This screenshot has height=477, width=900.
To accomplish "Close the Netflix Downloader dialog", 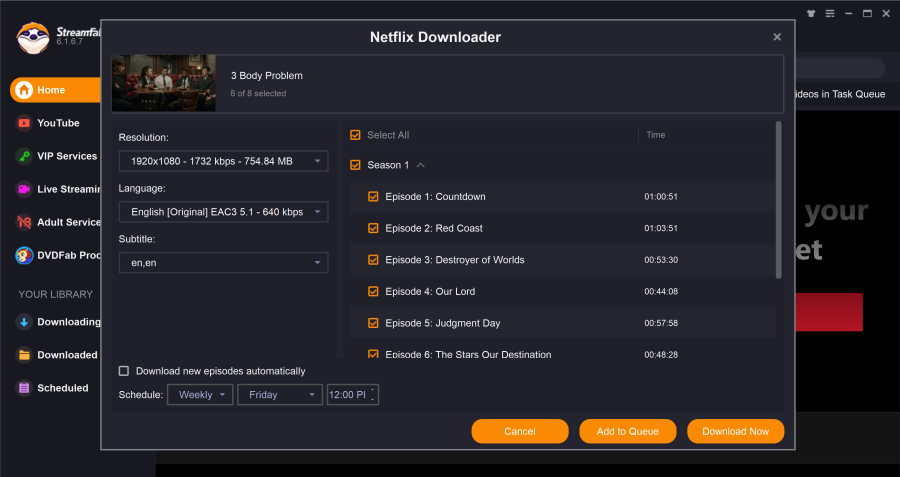I will point(777,37).
